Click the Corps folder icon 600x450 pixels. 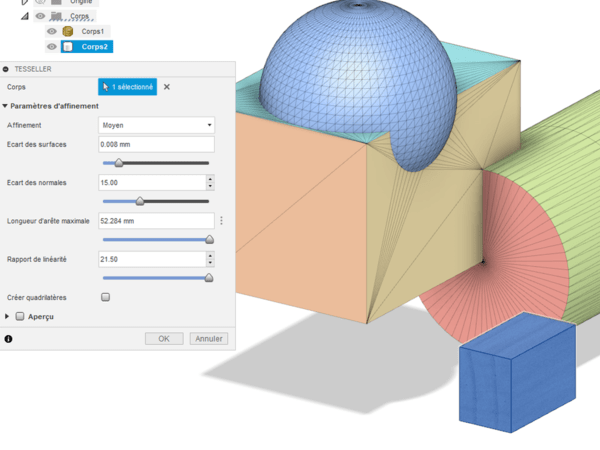pos(58,16)
